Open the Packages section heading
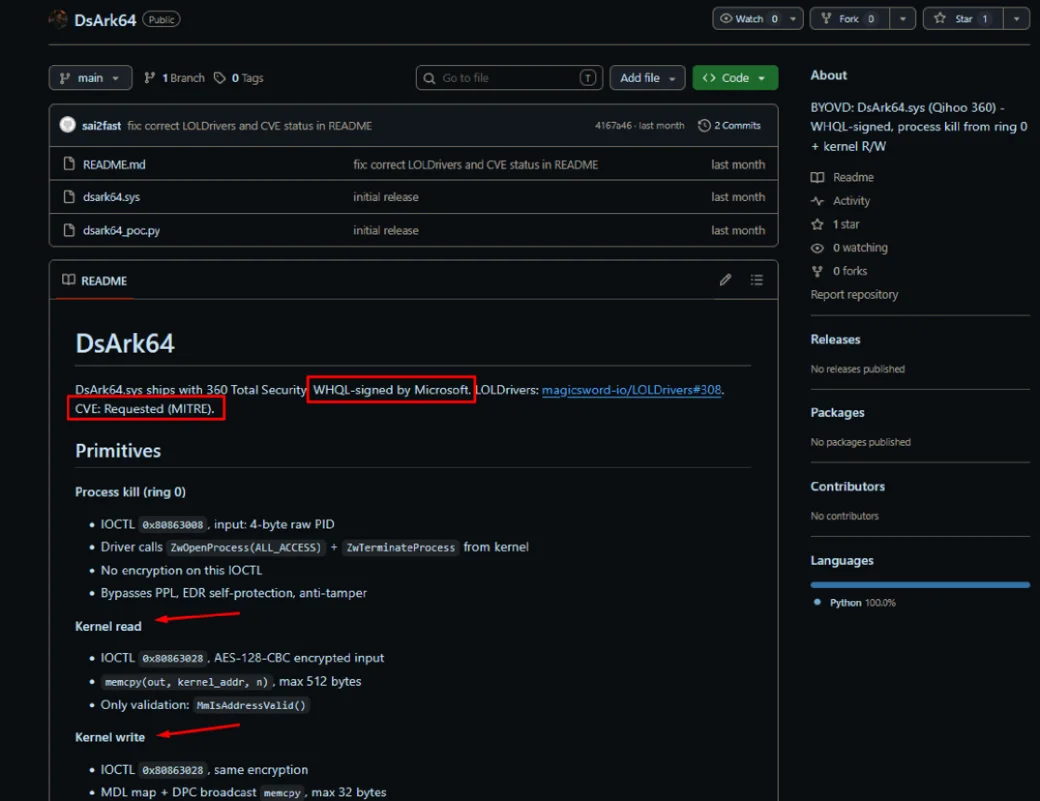The width and height of the screenshot is (1040, 801). click(837, 412)
